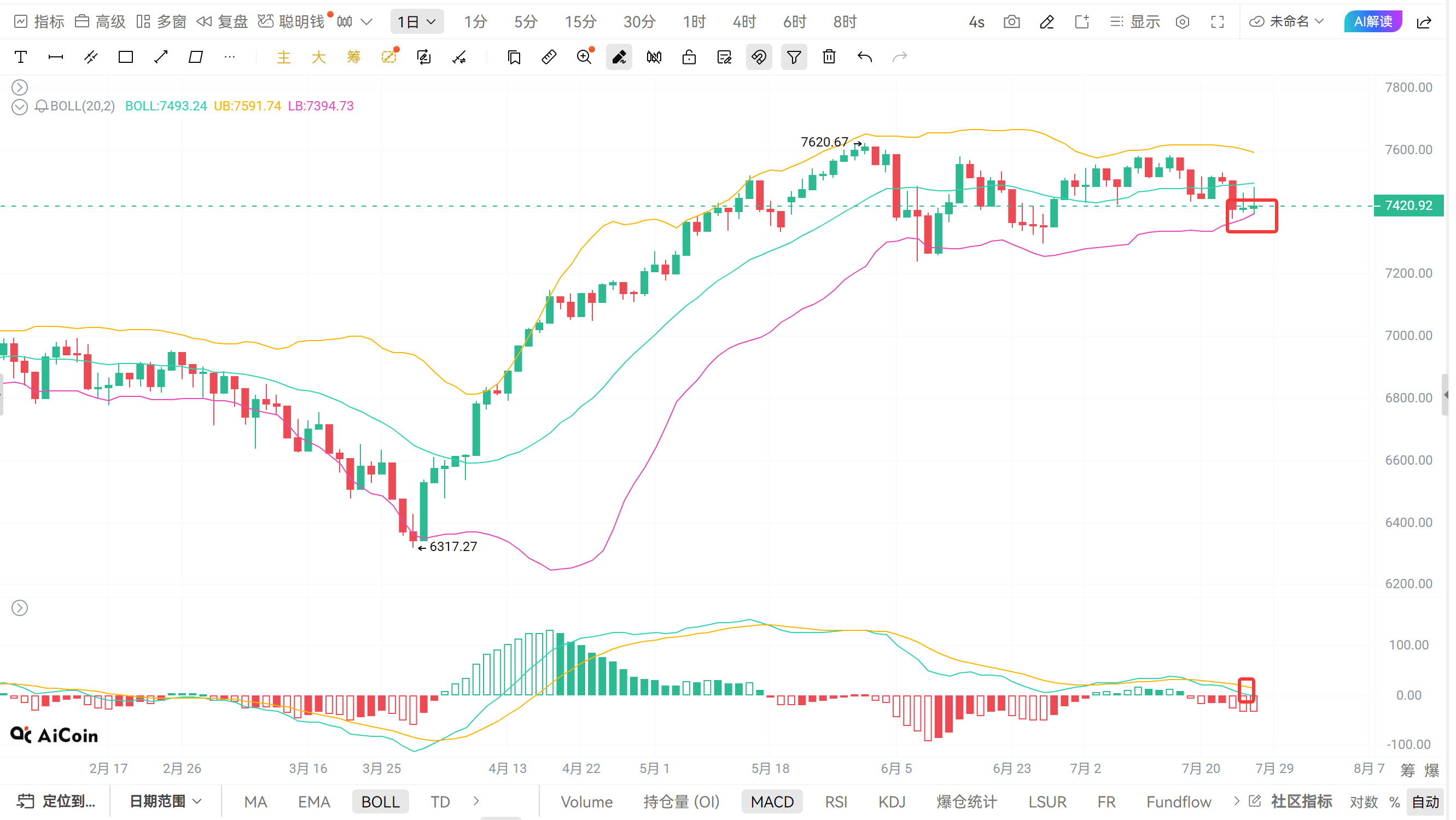Image resolution: width=1456 pixels, height=820 pixels.
Task: Toggle the highlighted brush drawing mode
Action: [620, 57]
